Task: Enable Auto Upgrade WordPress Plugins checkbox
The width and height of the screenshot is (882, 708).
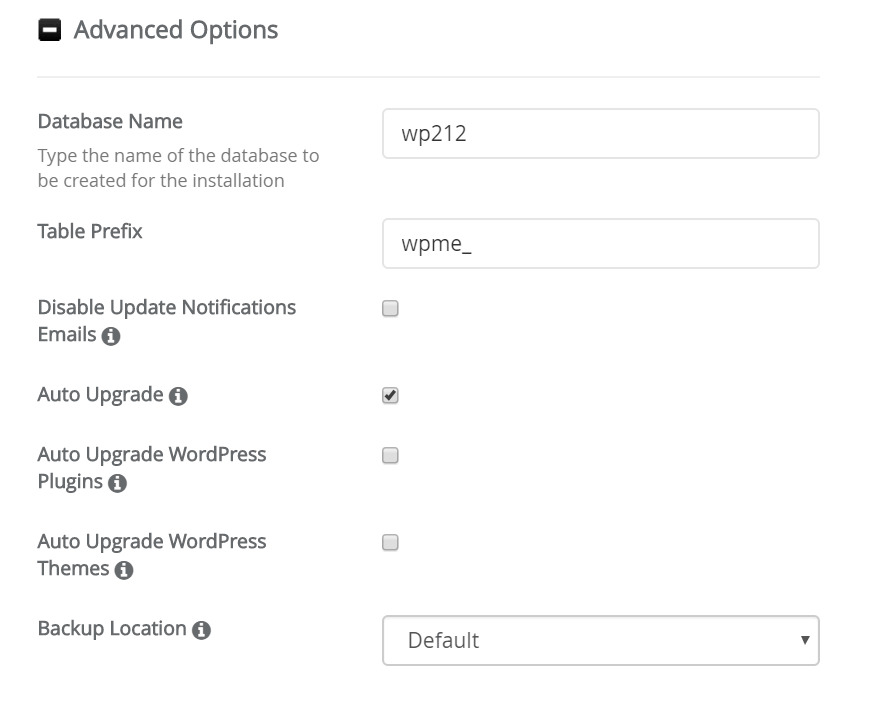Action: click(390, 455)
